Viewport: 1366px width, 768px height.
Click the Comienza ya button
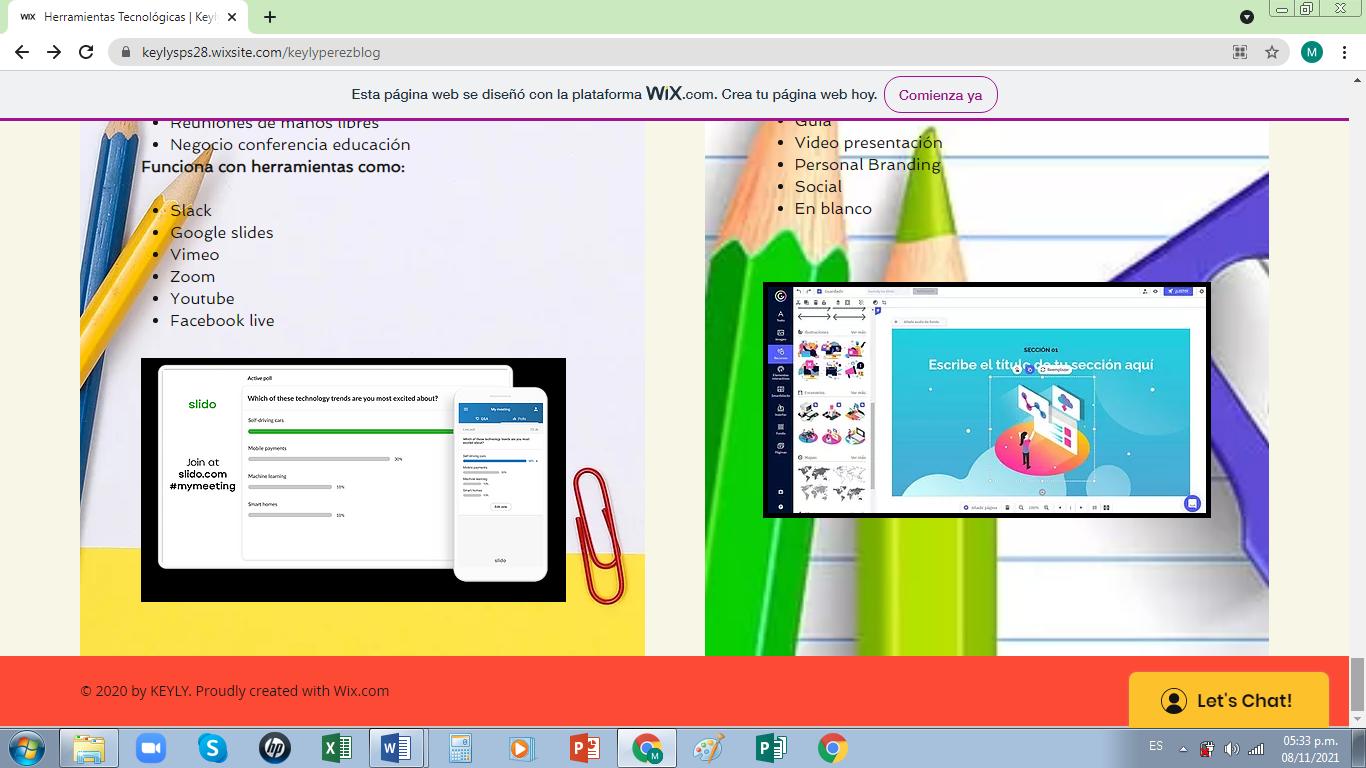940,95
